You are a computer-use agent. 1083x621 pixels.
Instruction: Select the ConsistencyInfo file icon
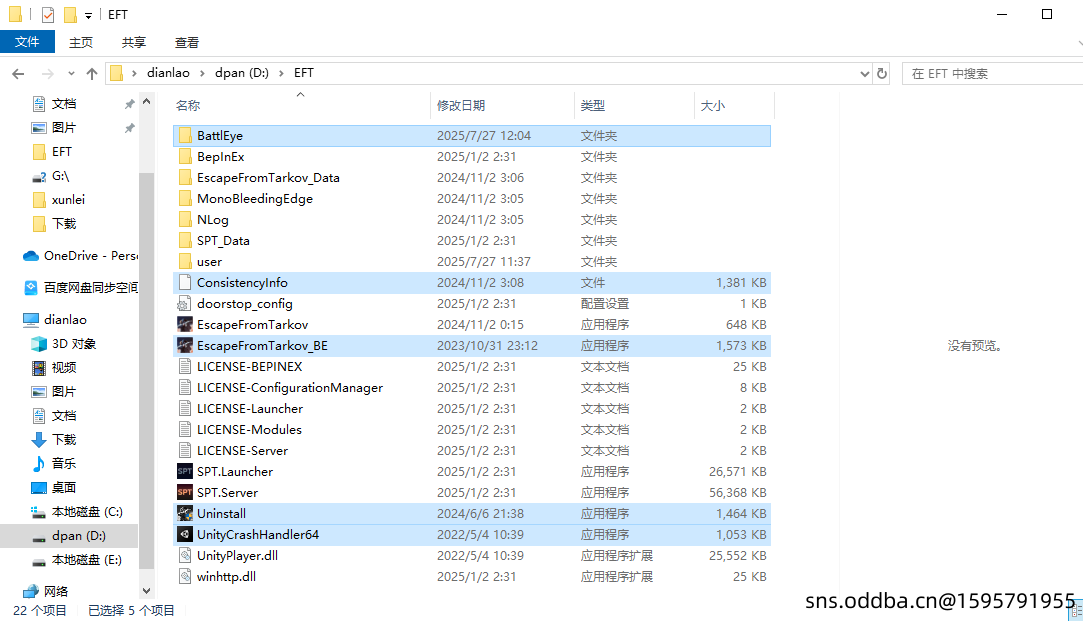[x=184, y=283]
